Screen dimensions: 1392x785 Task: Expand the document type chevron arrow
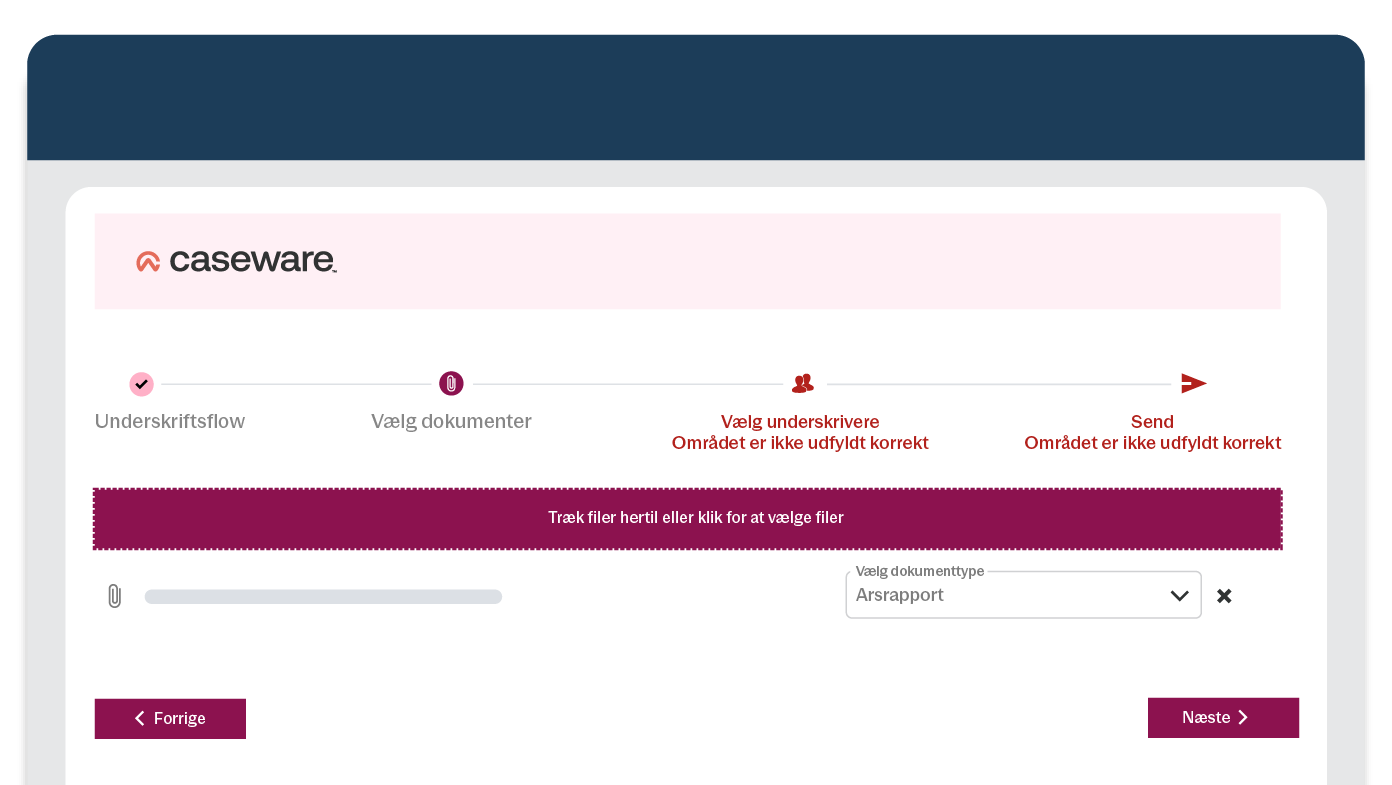tap(1179, 596)
